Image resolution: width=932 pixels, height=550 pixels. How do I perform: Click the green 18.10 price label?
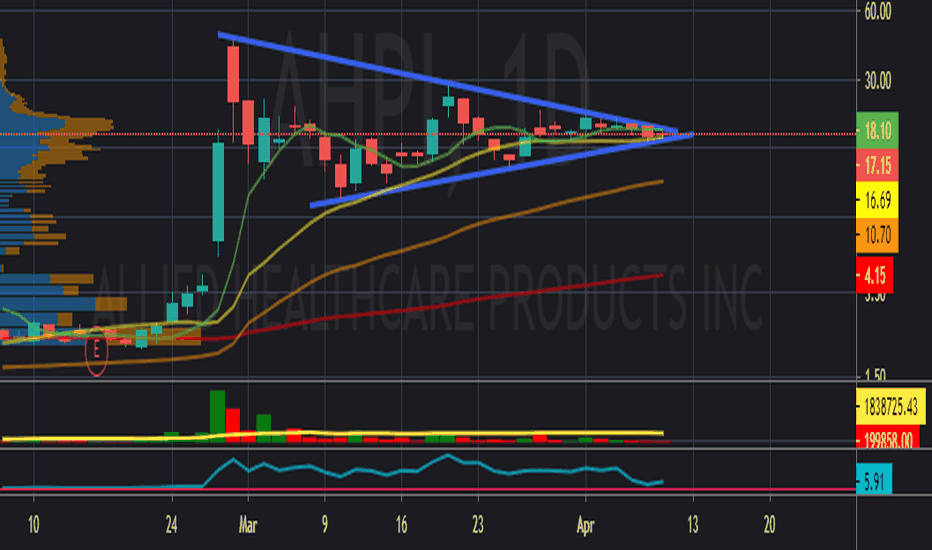tap(877, 130)
